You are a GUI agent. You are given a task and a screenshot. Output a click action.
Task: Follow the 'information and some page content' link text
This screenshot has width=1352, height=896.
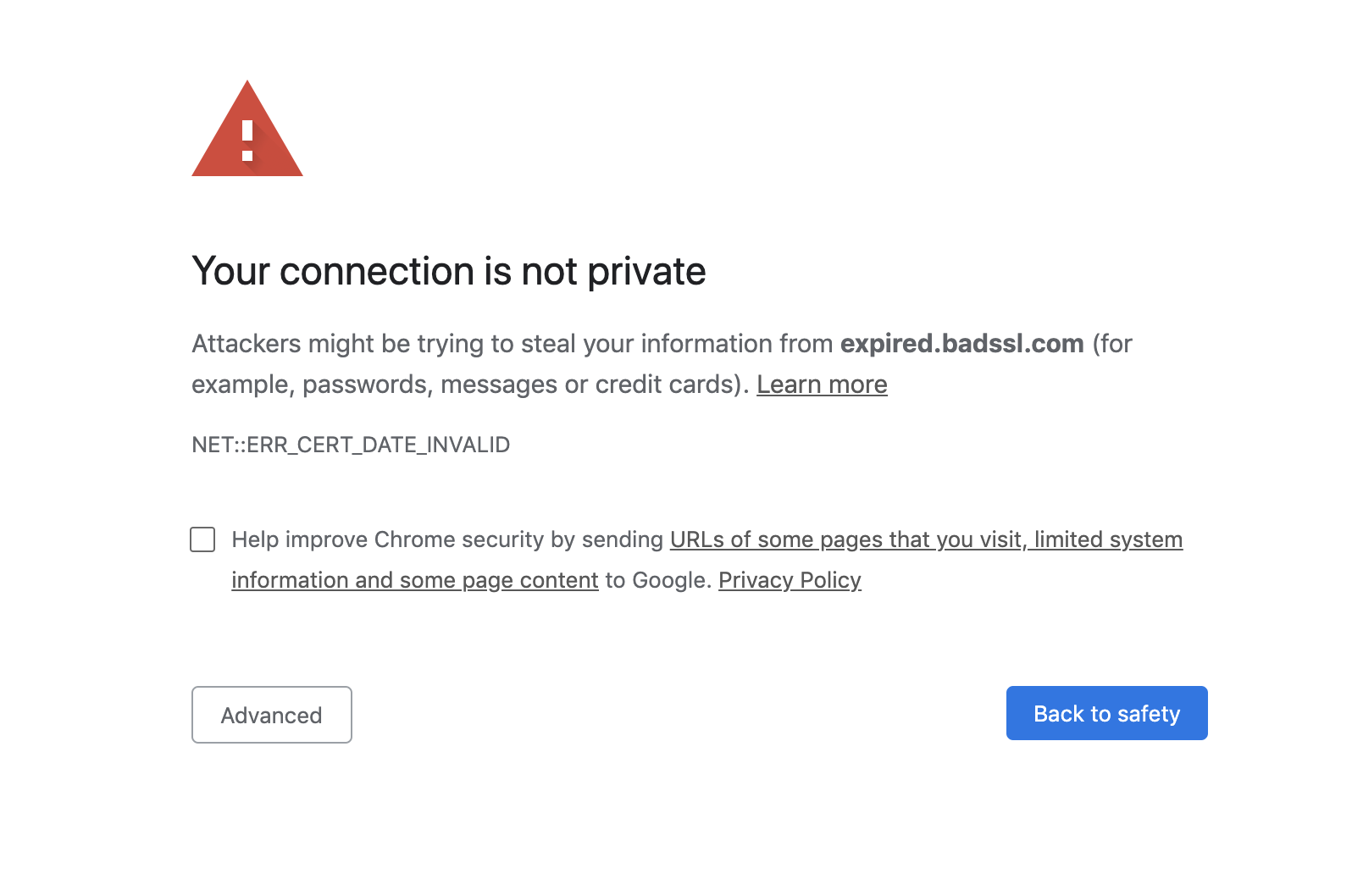point(415,580)
